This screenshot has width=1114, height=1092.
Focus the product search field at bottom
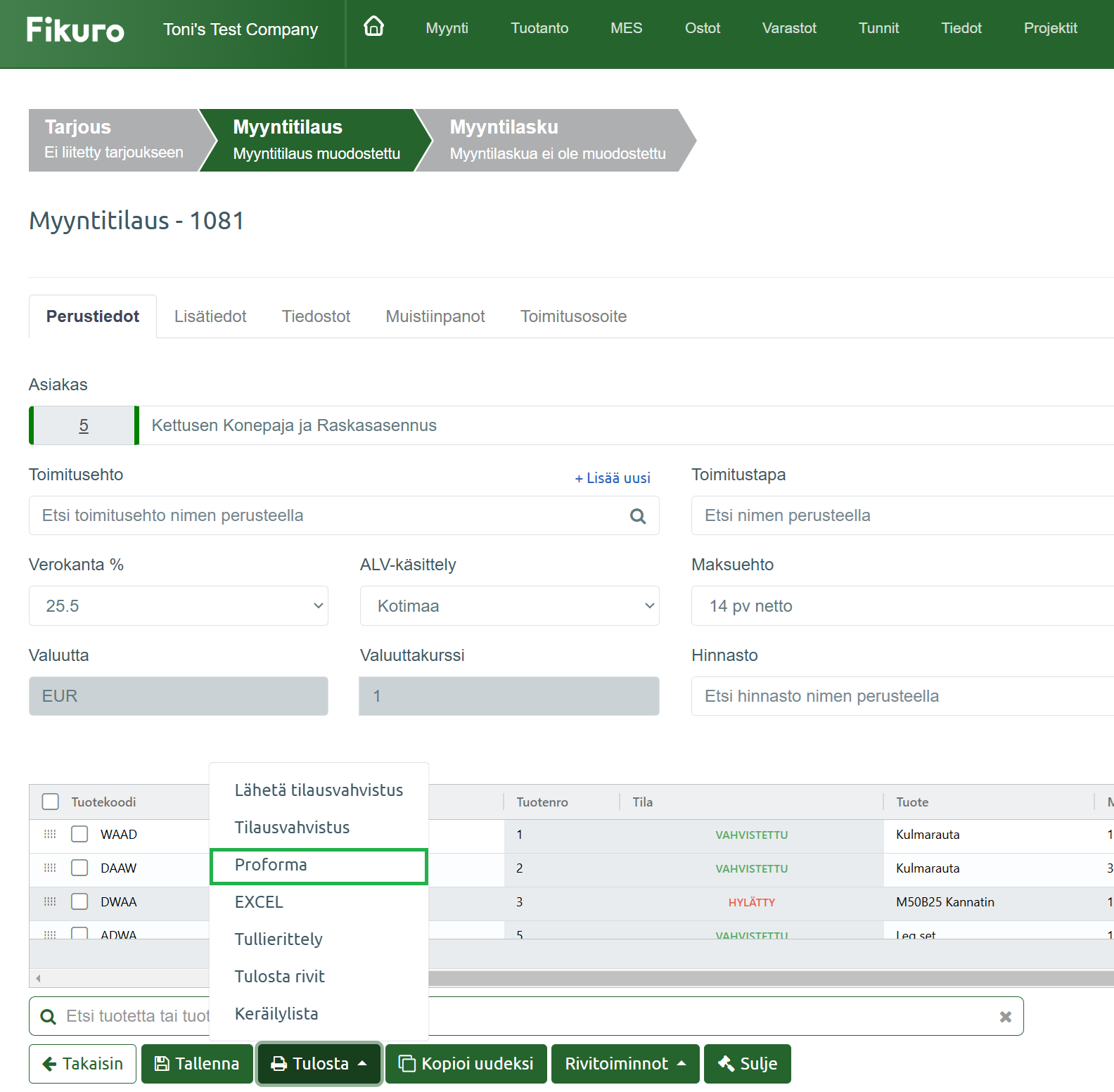click(526, 1016)
